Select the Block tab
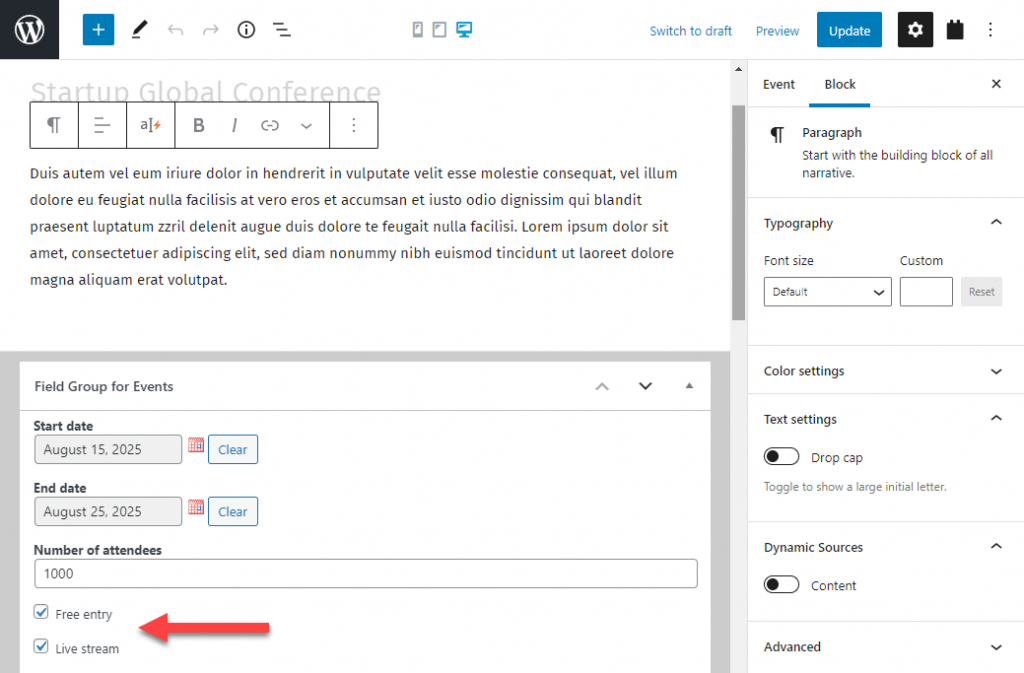The image size is (1024, 673). 839,84
